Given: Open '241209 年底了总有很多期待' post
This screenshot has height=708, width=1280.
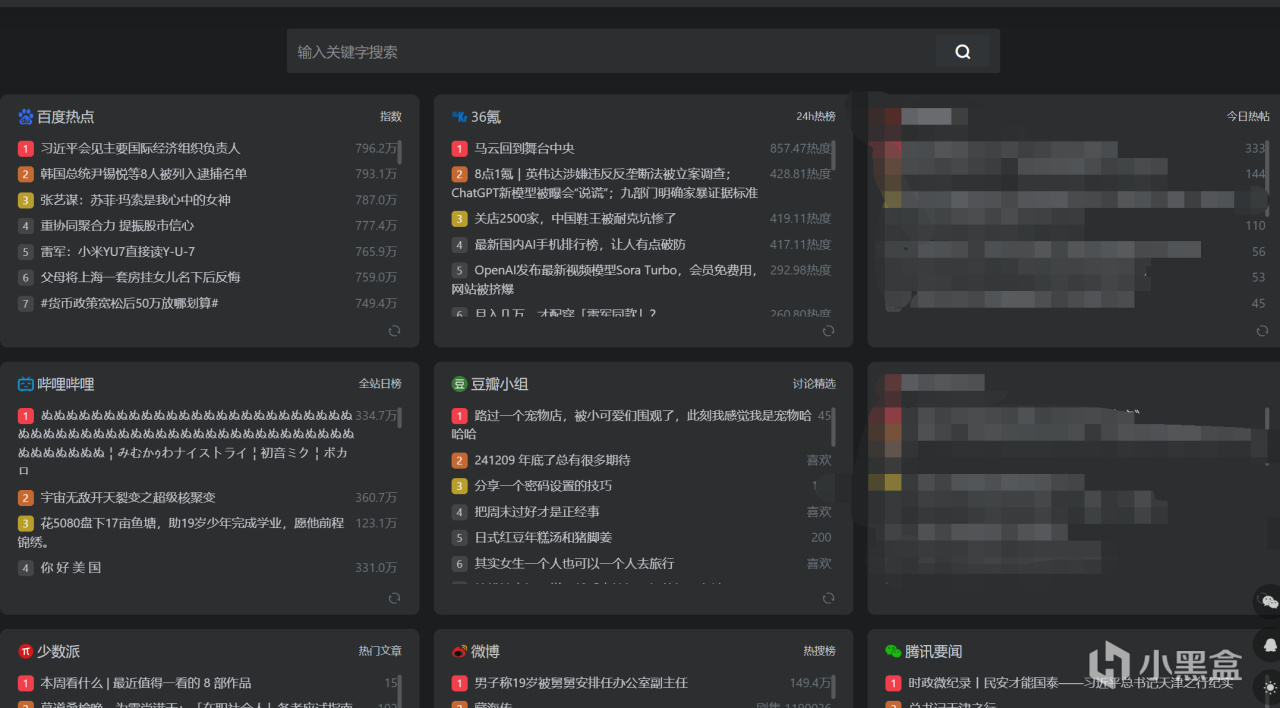Looking at the screenshot, I should [552, 460].
